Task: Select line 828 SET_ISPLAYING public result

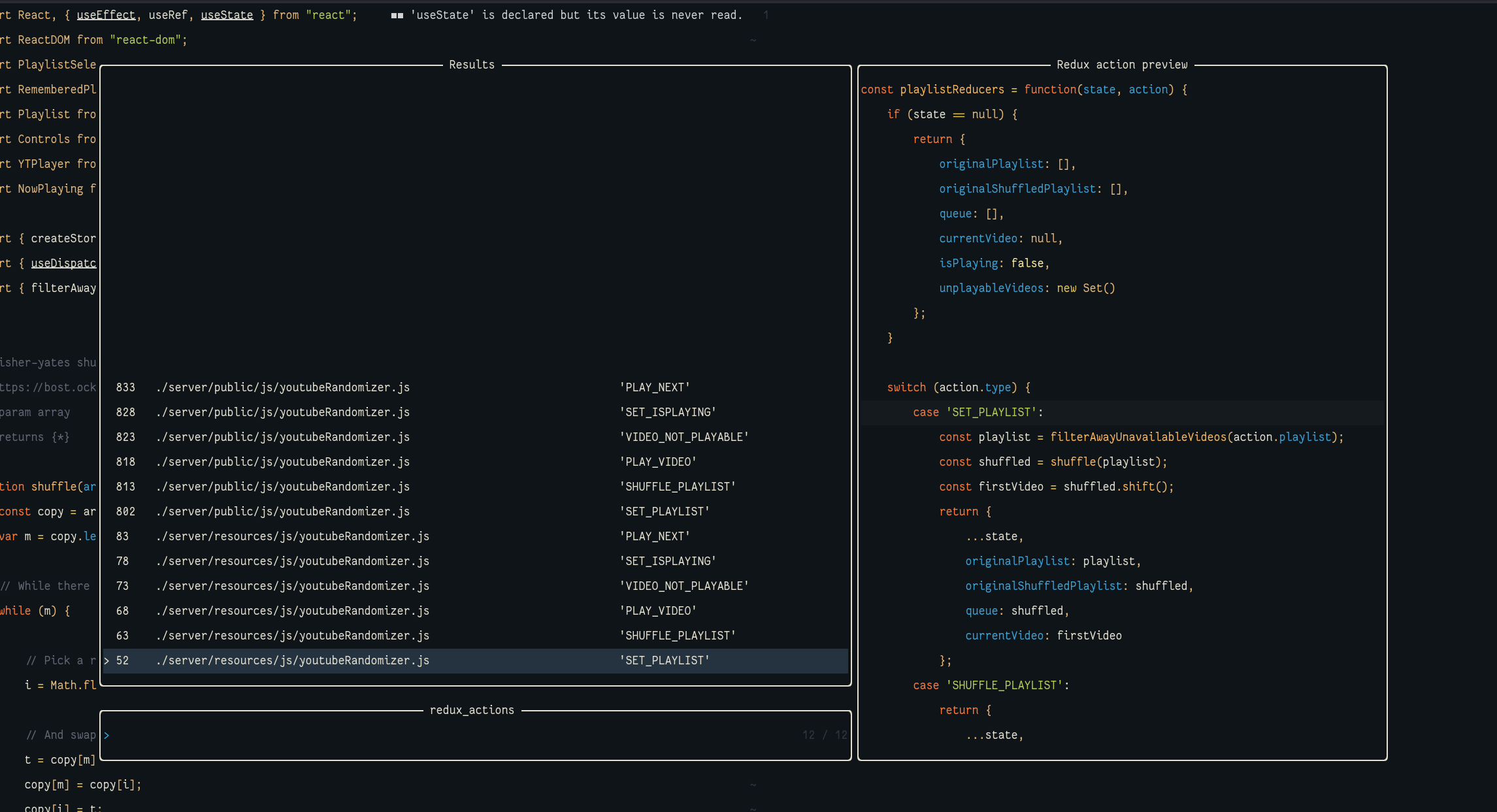Action: click(x=282, y=412)
